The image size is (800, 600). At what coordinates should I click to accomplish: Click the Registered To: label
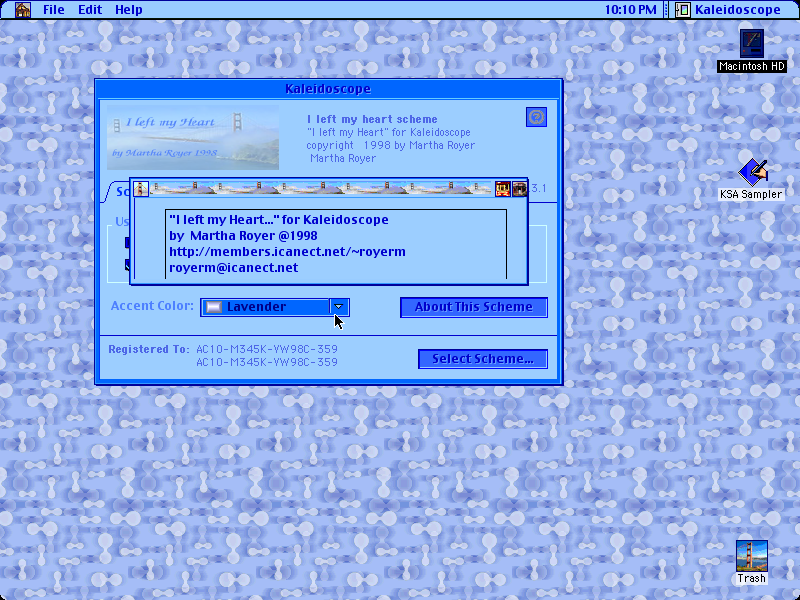[149, 349]
